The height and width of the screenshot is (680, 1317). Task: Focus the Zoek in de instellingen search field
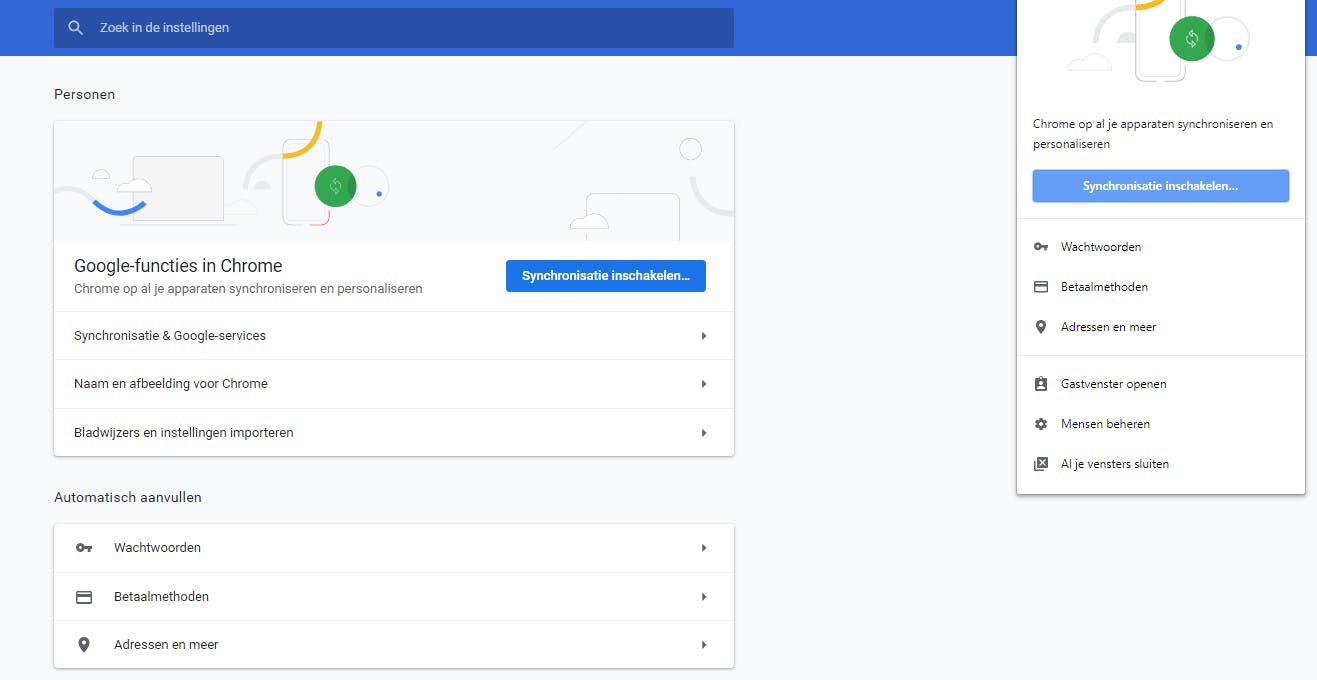394,28
